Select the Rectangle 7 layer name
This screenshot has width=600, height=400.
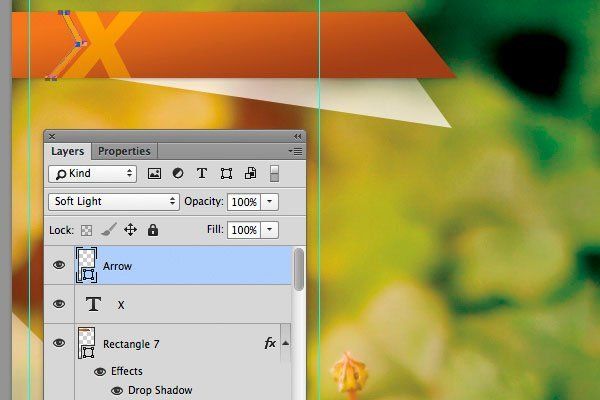pyautogui.click(x=131, y=344)
